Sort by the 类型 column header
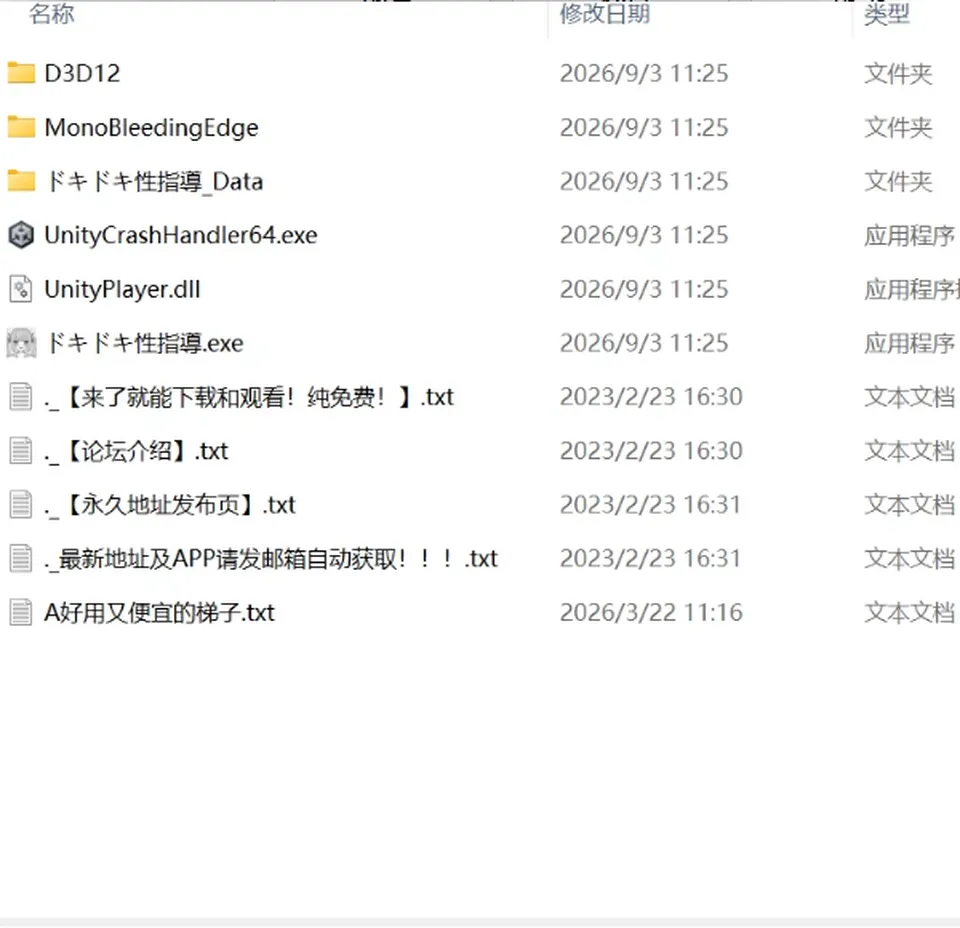This screenshot has height=928, width=960. pos(887,13)
